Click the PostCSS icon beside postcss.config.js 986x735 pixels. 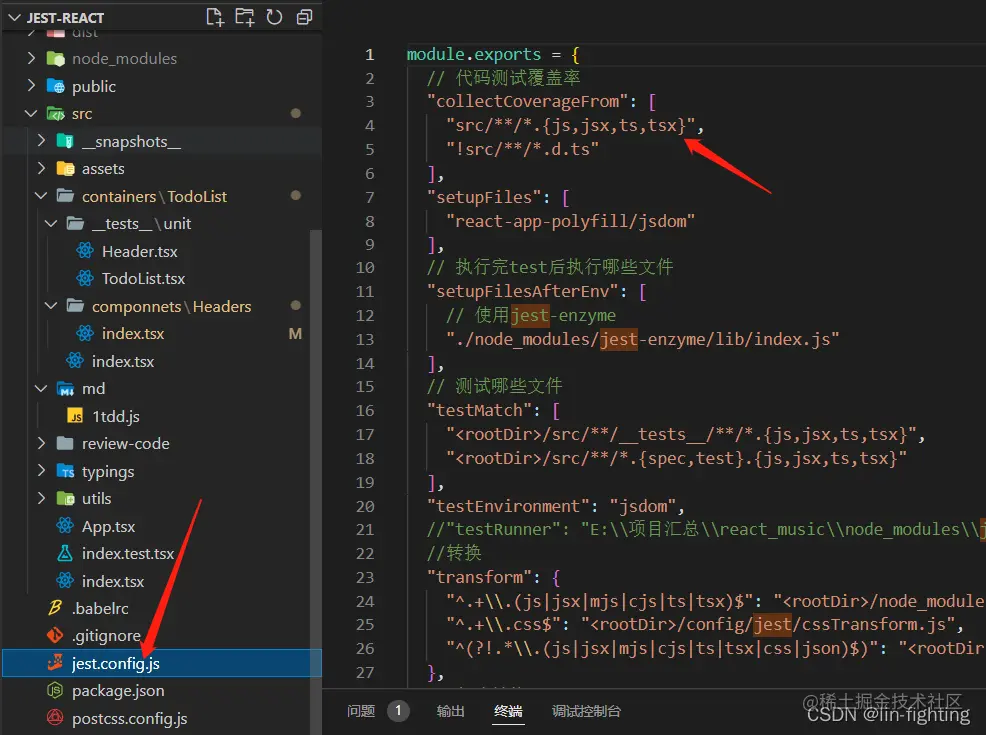(x=55, y=718)
